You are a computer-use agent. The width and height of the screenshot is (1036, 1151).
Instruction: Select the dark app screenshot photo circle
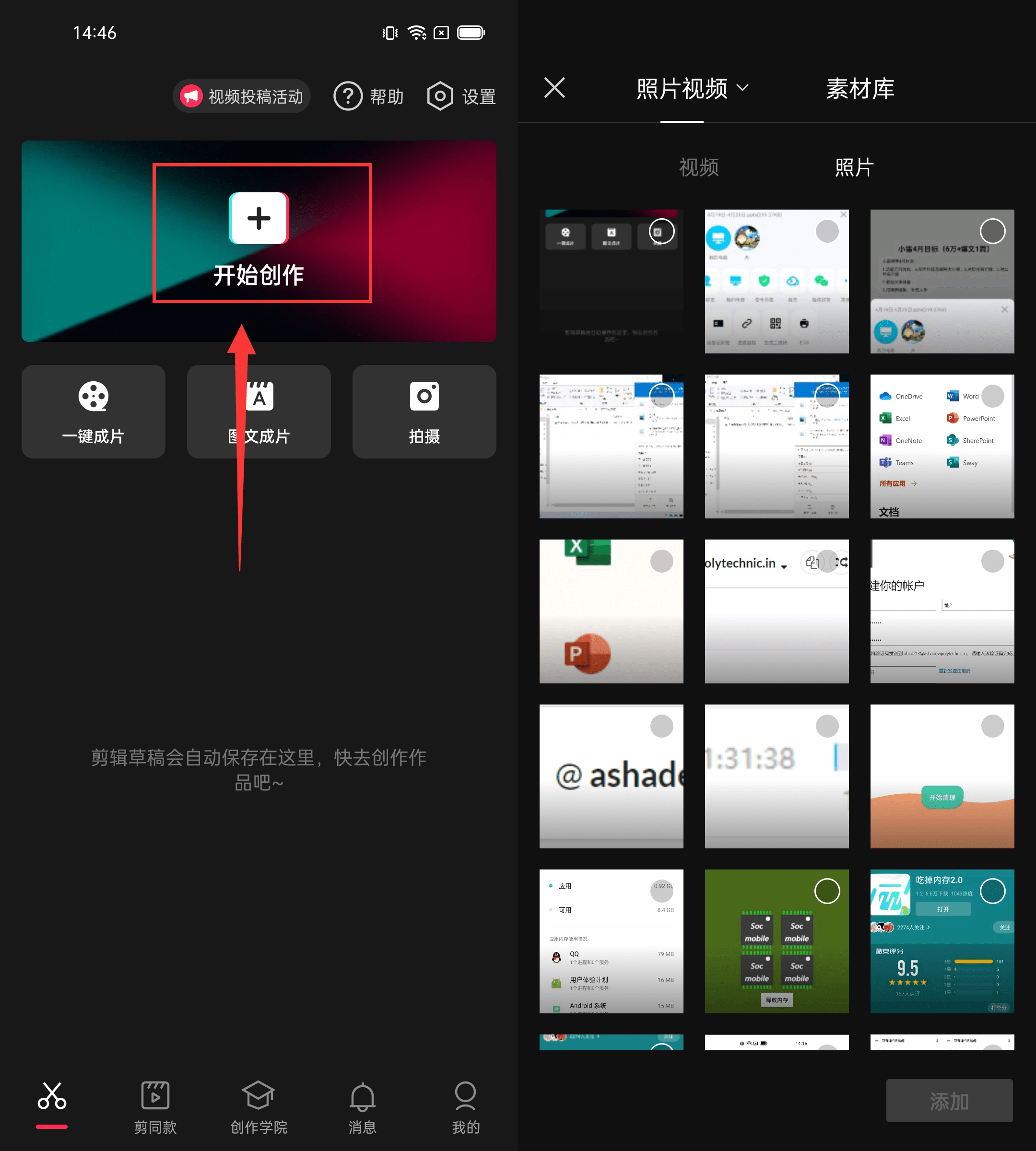pyautogui.click(x=661, y=232)
